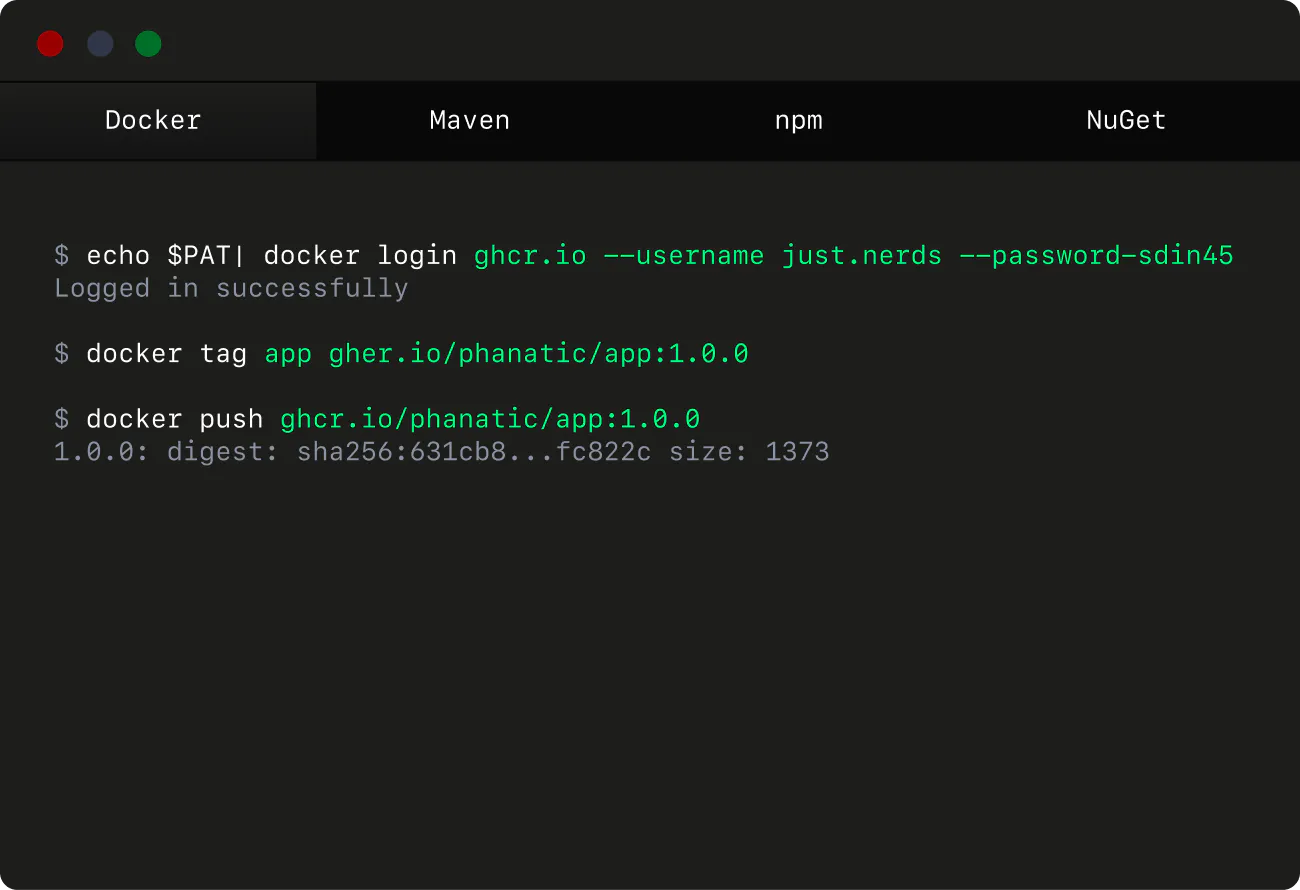Click the dollar prompt before docker tag
Screen dimensions: 1300x890
(x=62, y=354)
